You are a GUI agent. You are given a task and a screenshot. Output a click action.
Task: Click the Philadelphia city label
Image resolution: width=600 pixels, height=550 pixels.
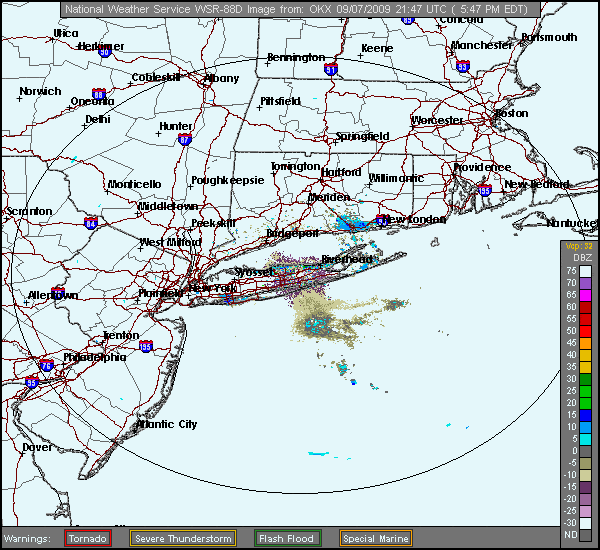(95, 357)
